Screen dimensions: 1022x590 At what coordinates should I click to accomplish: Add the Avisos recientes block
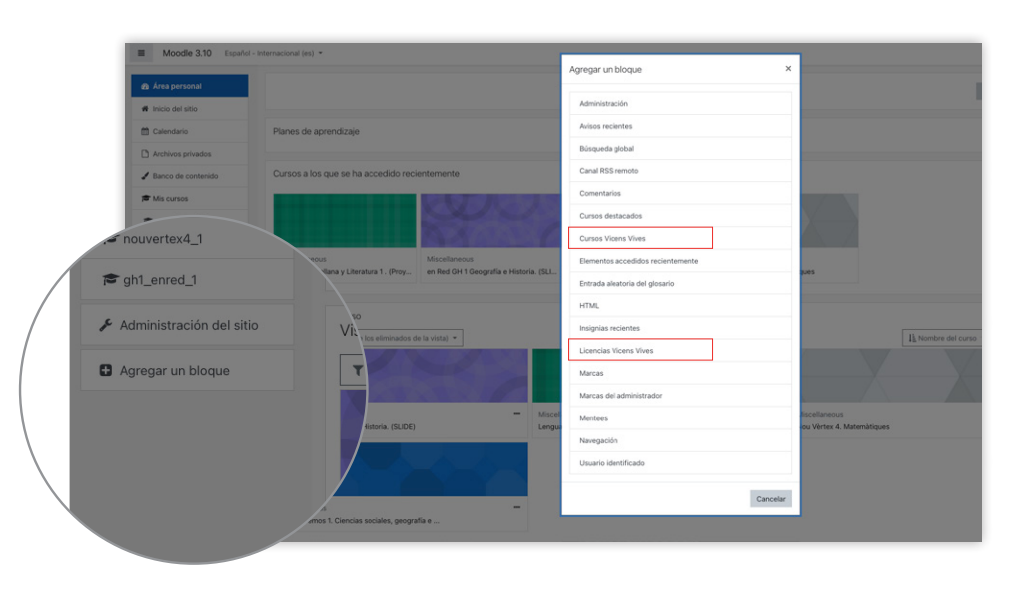pyautogui.click(x=680, y=126)
